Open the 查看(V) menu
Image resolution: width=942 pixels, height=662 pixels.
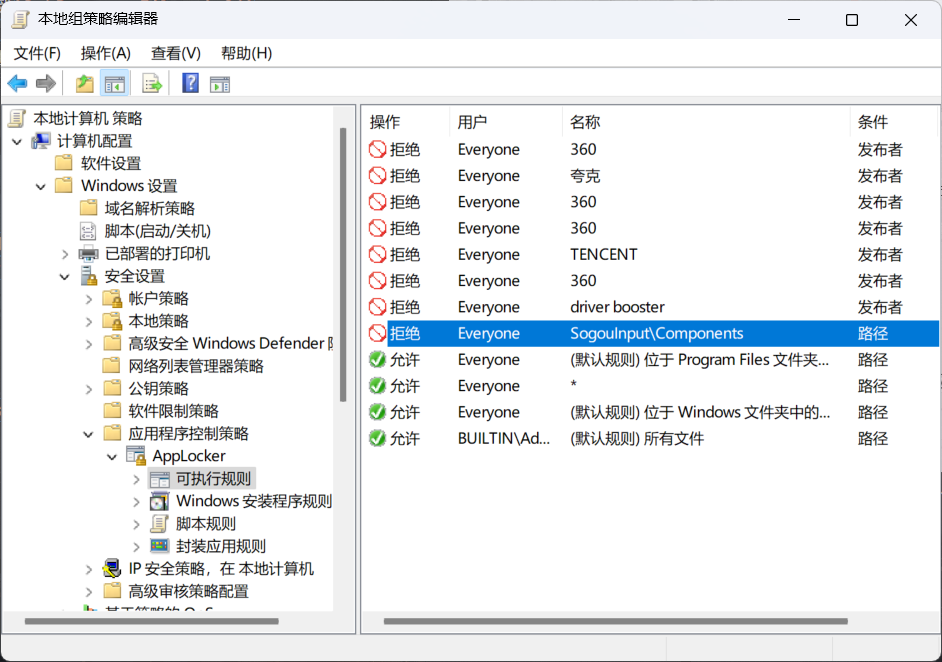click(175, 53)
